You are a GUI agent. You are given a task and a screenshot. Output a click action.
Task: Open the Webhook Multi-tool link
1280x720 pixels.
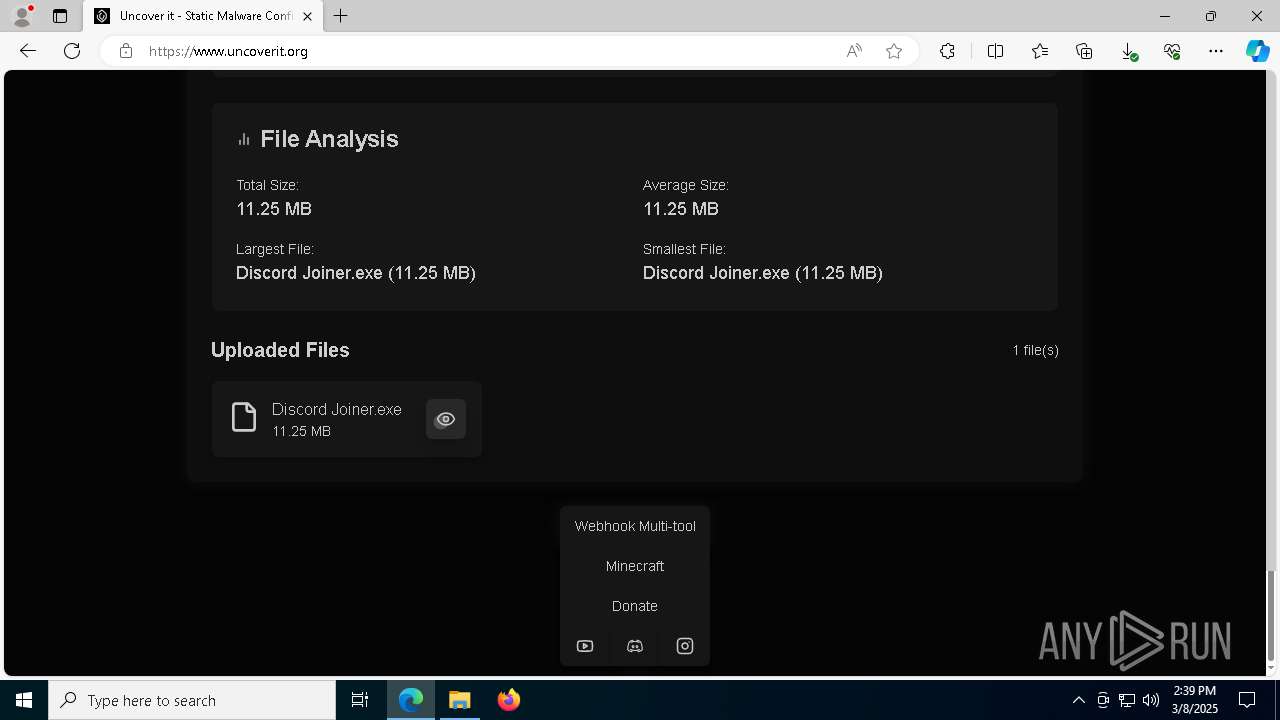click(x=635, y=526)
